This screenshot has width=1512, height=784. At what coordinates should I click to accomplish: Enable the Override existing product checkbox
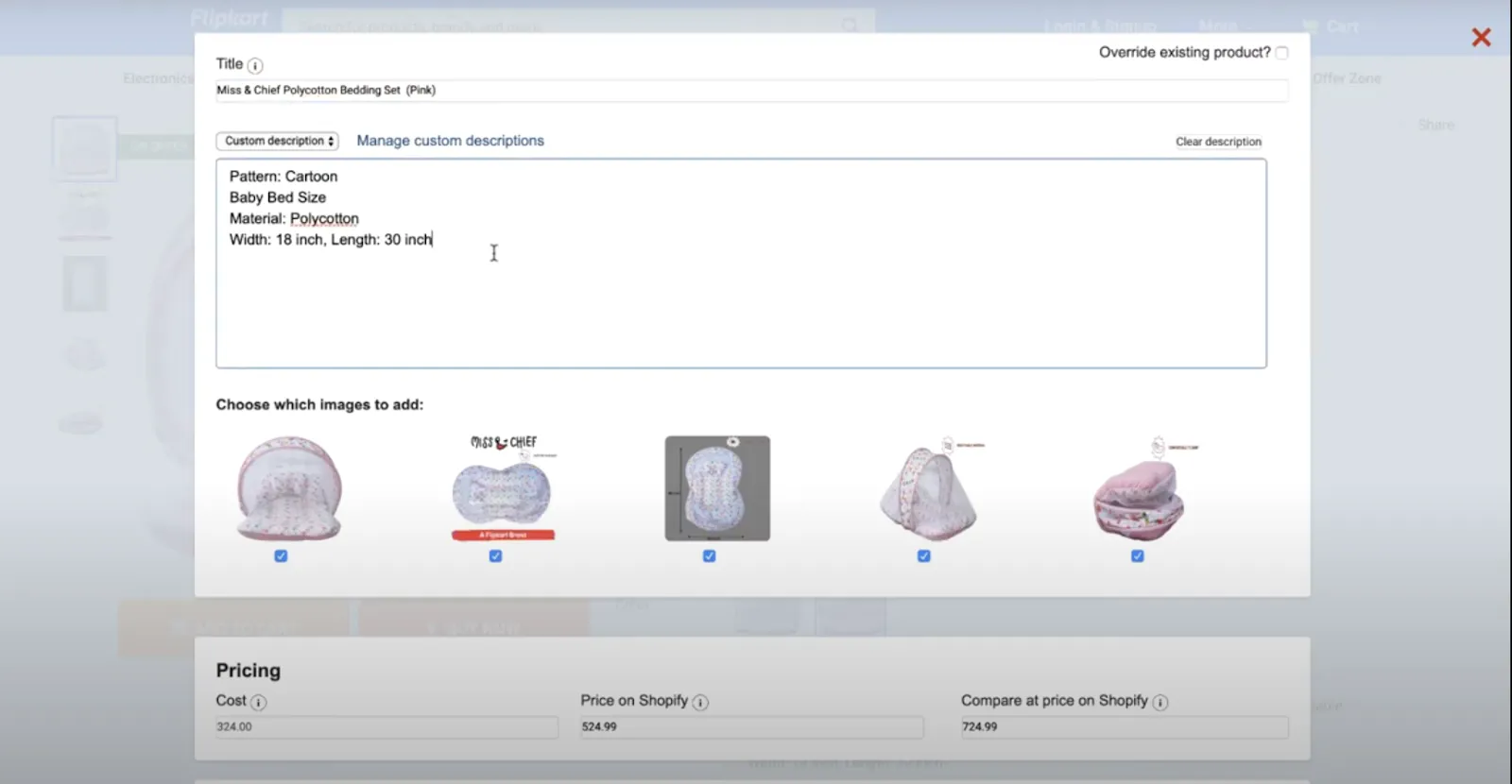tap(1281, 53)
